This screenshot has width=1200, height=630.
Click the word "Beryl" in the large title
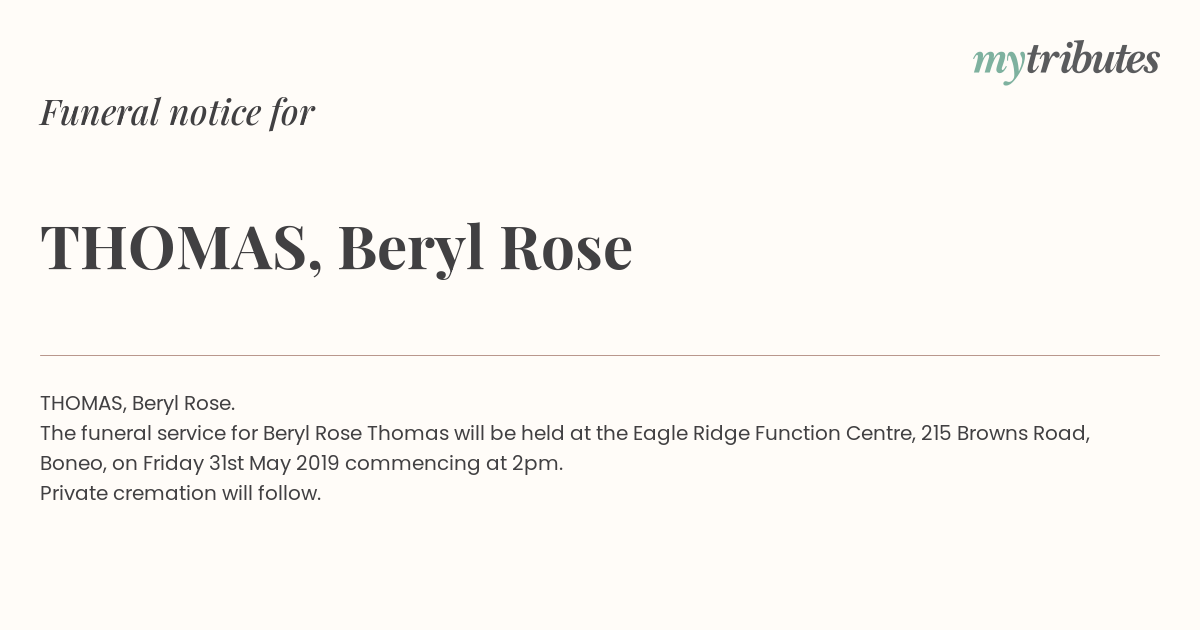pyautogui.click(x=411, y=249)
